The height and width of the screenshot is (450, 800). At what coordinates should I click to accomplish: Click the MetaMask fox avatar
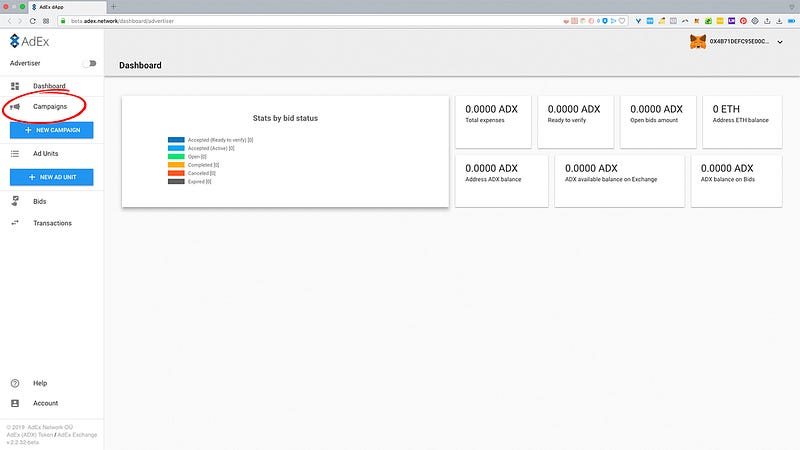pyautogui.click(x=697, y=41)
